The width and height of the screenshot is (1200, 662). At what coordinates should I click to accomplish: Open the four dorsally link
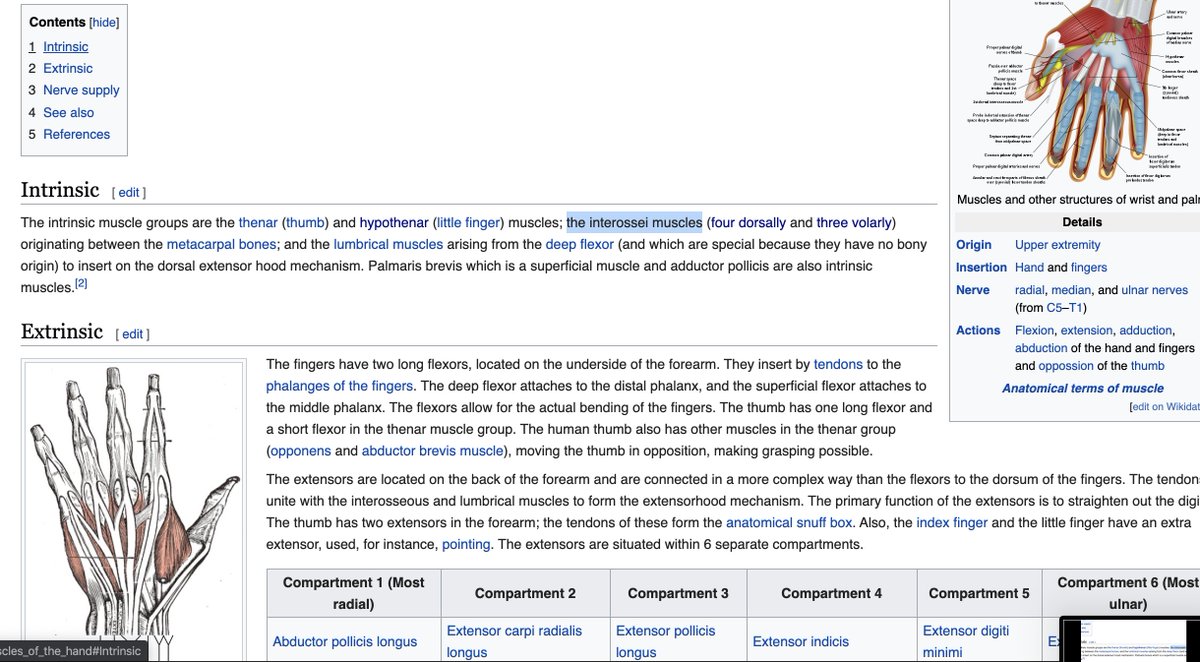[748, 222]
